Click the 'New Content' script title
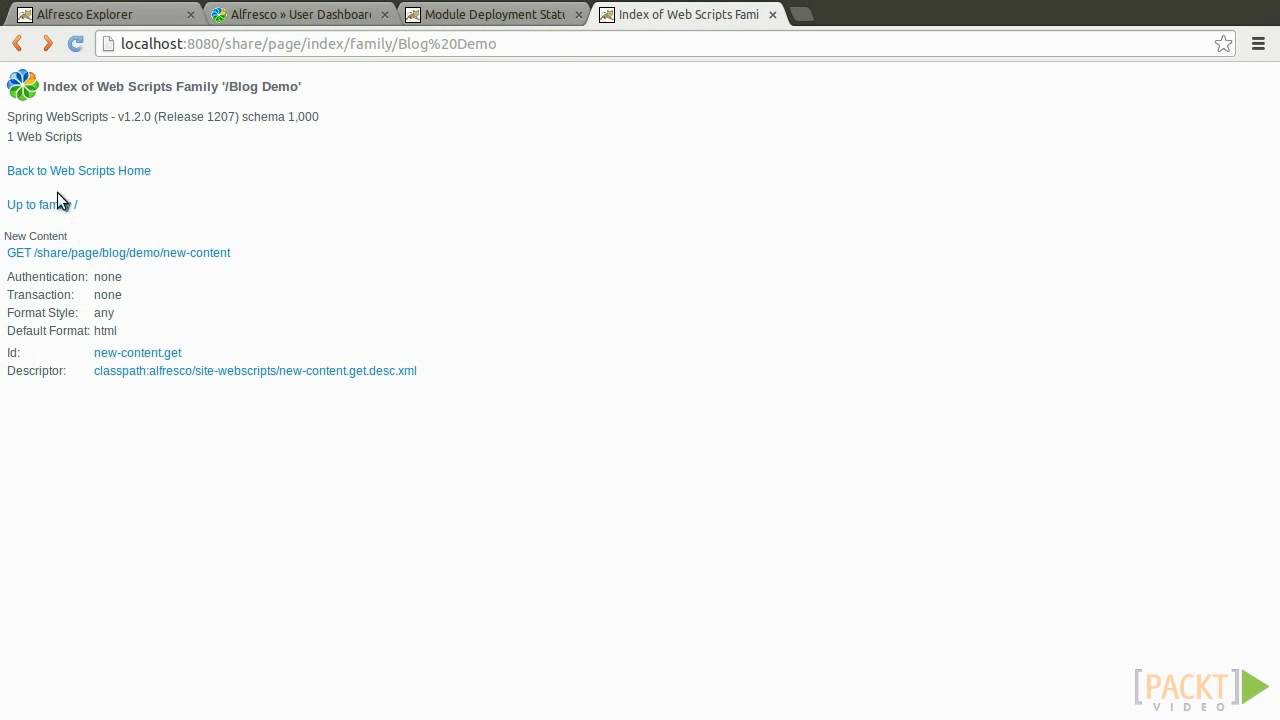1280x720 pixels. click(x=36, y=236)
